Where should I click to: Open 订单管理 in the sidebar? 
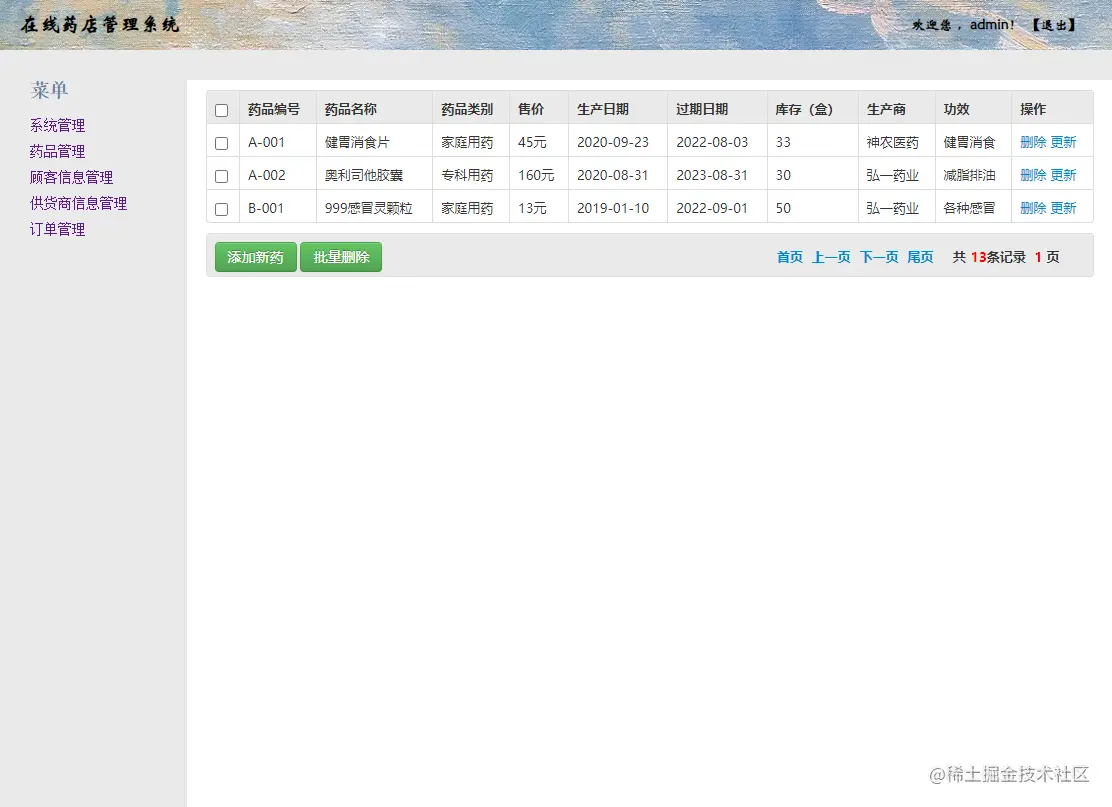[56, 229]
